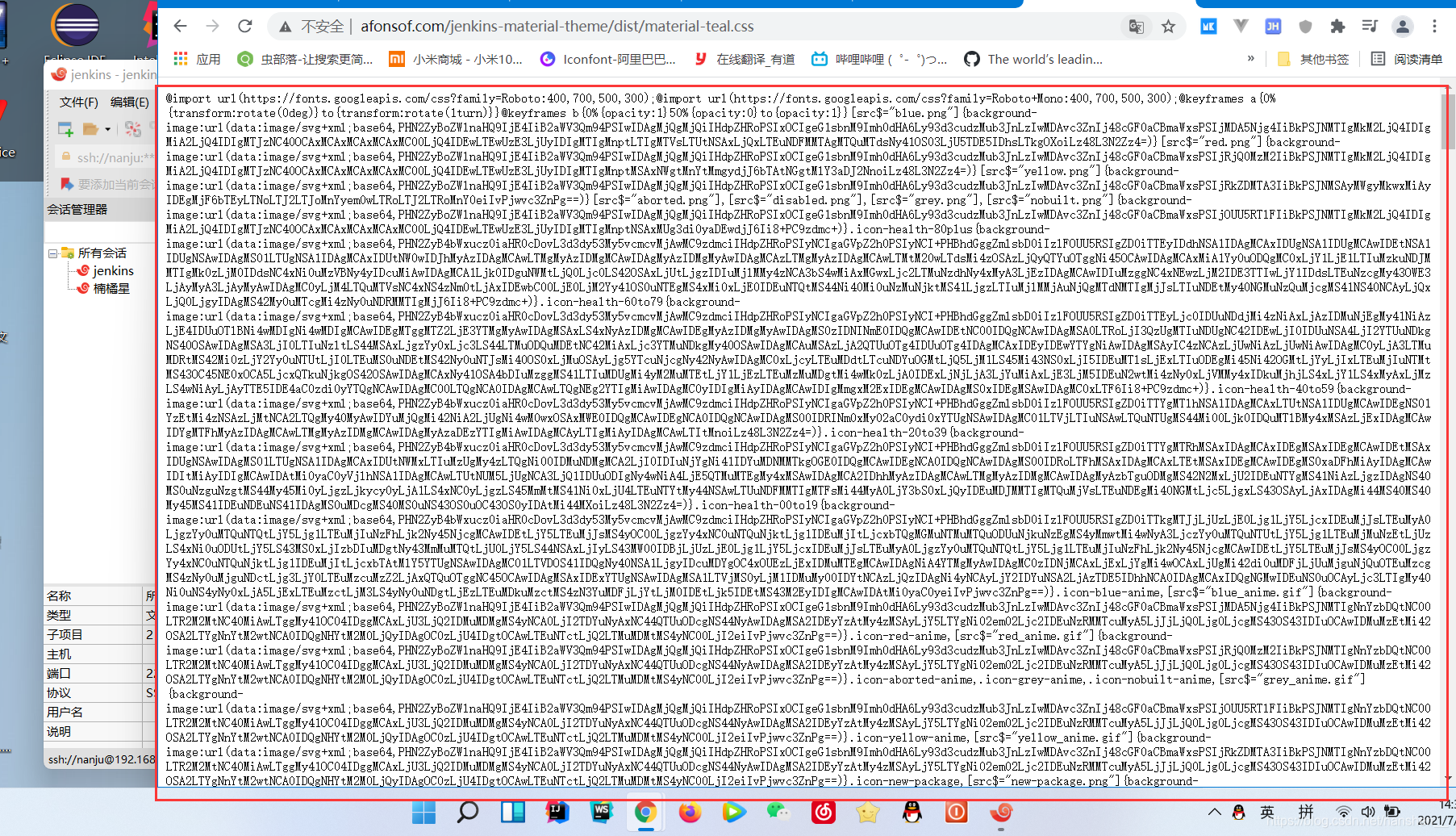Click the 端口 property row

100,673
